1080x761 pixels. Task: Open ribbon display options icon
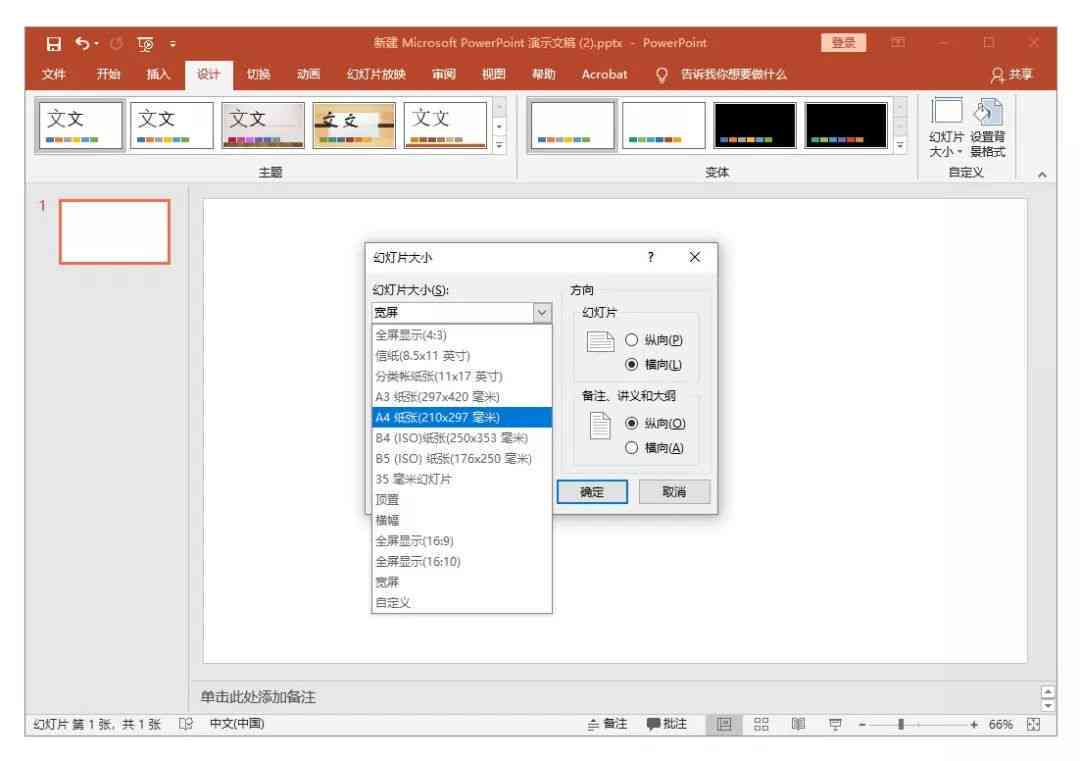[897, 43]
